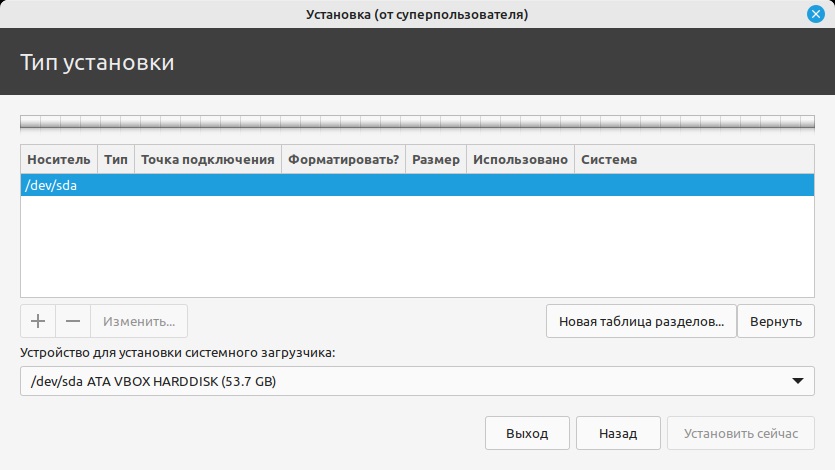Image resolution: width=835 pixels, height=470 pixels.
Task: Click the Система column header
Action: click(609, 160)
